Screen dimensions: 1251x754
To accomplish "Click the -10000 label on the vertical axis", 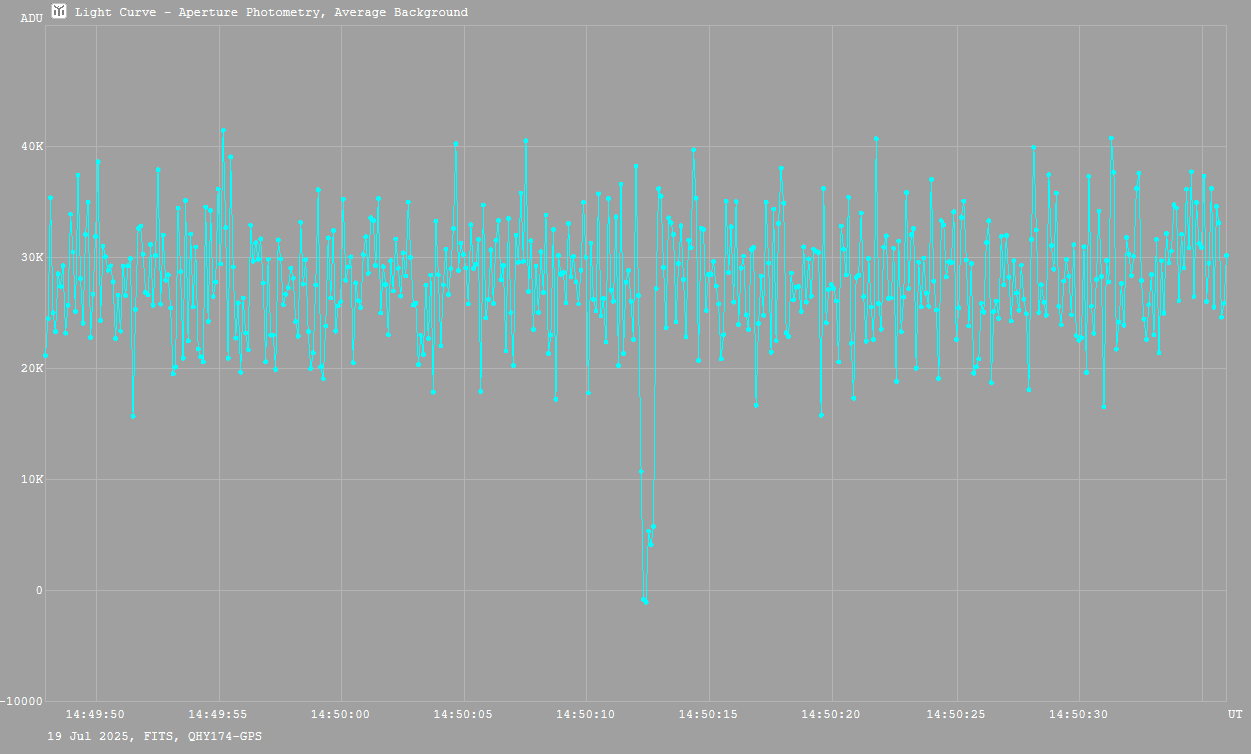I will (23, 701).
